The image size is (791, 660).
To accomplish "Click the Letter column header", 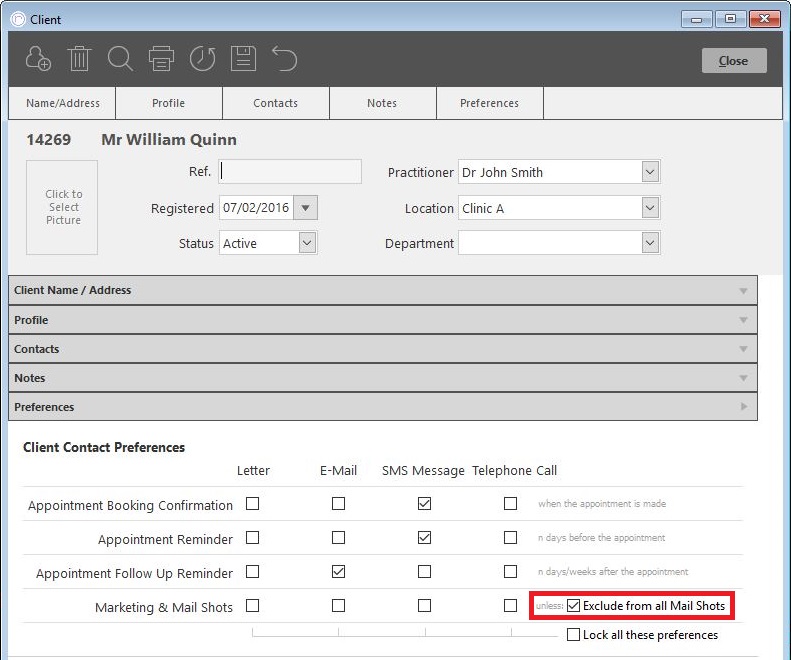I will pos(253,471).
